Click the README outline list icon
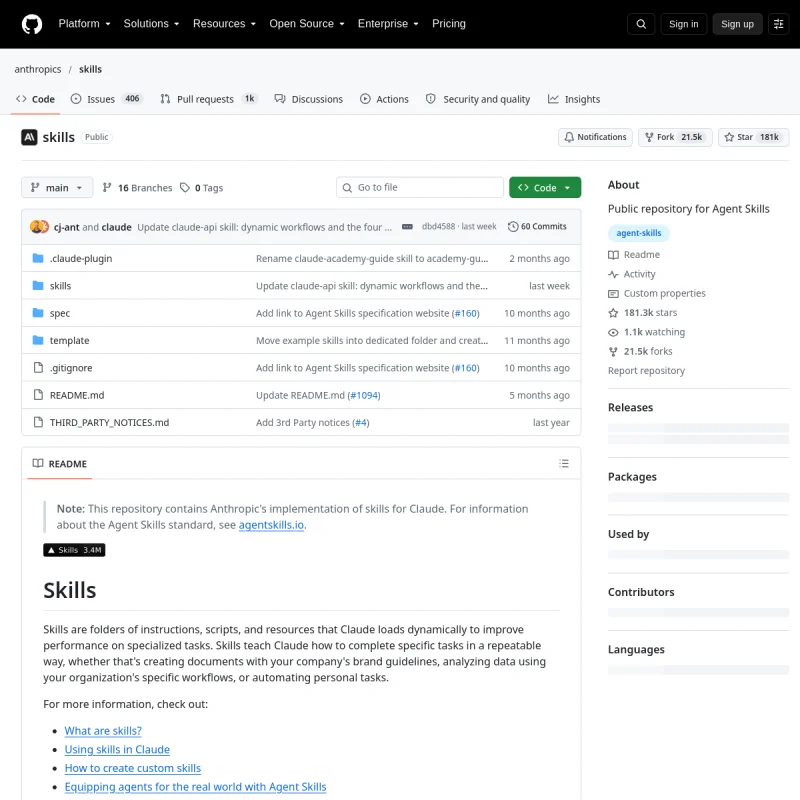This screenshot has height=800, width=800. click(564, 463)
